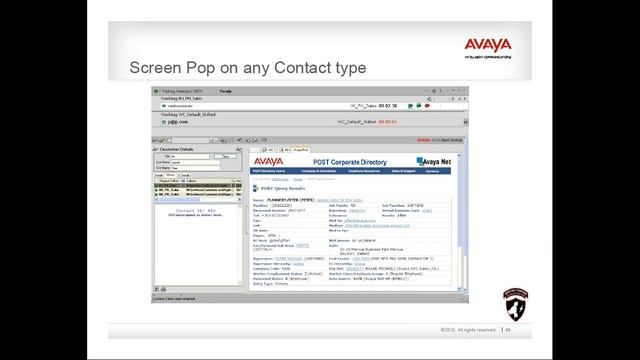
Task: Click the AVAYA logo in the Corporate Directory page
Action: coord(268,162)
